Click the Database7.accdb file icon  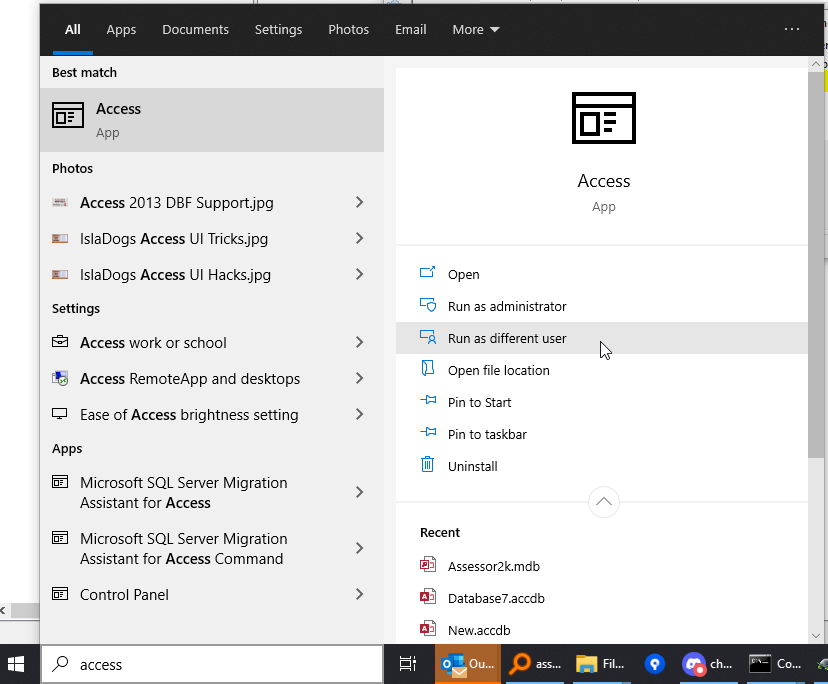[427, 597]
